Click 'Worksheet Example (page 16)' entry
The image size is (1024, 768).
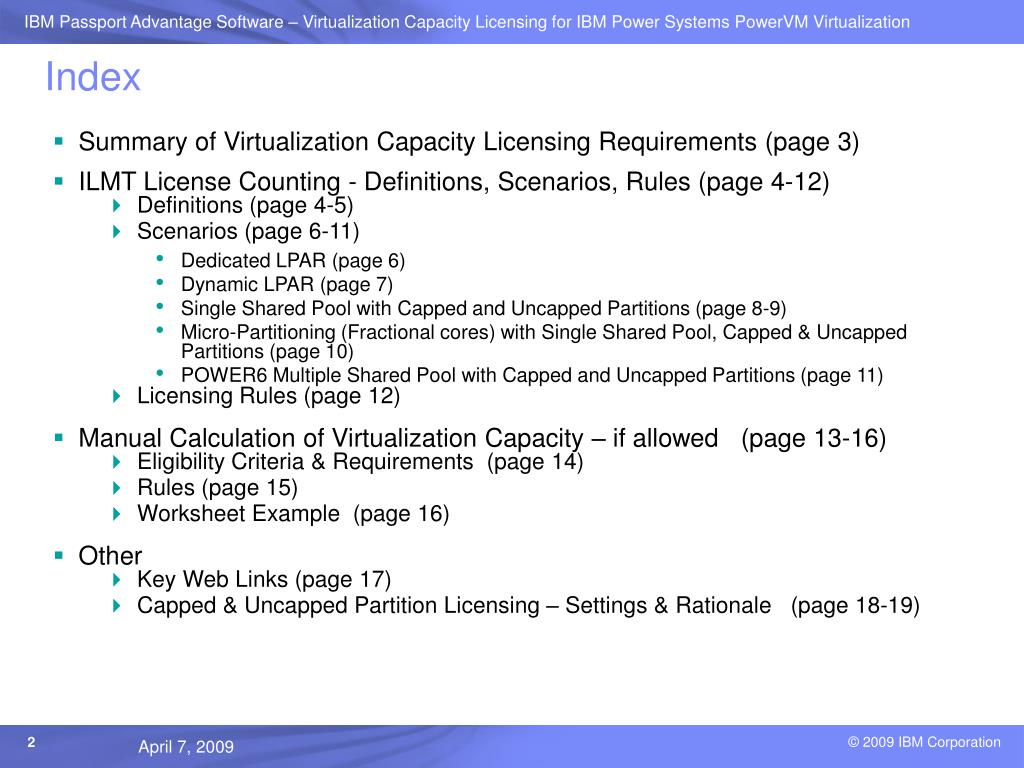click(293, 514)
